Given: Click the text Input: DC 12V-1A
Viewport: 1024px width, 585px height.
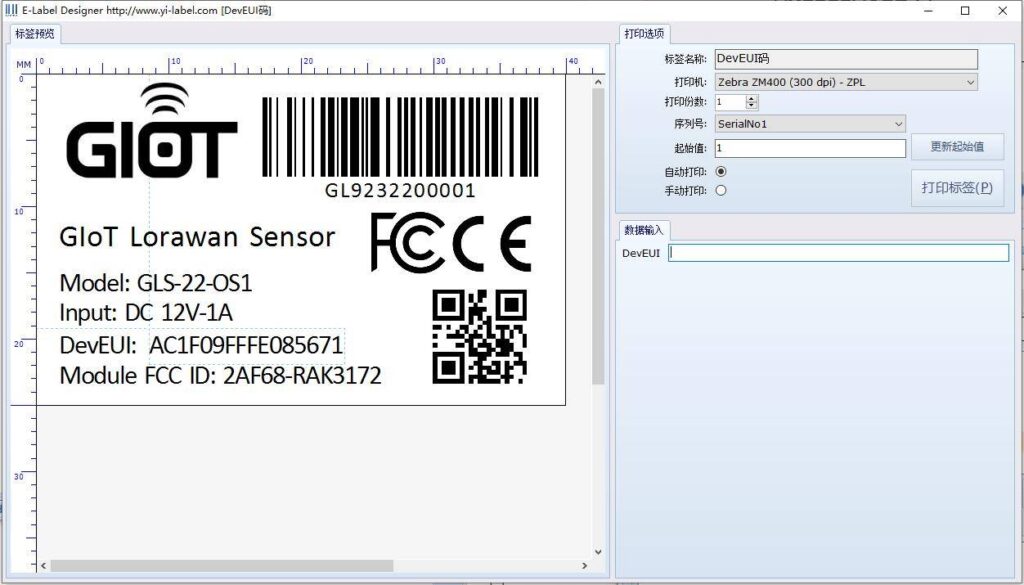Looking at the screenshot, I should [146, 313].
